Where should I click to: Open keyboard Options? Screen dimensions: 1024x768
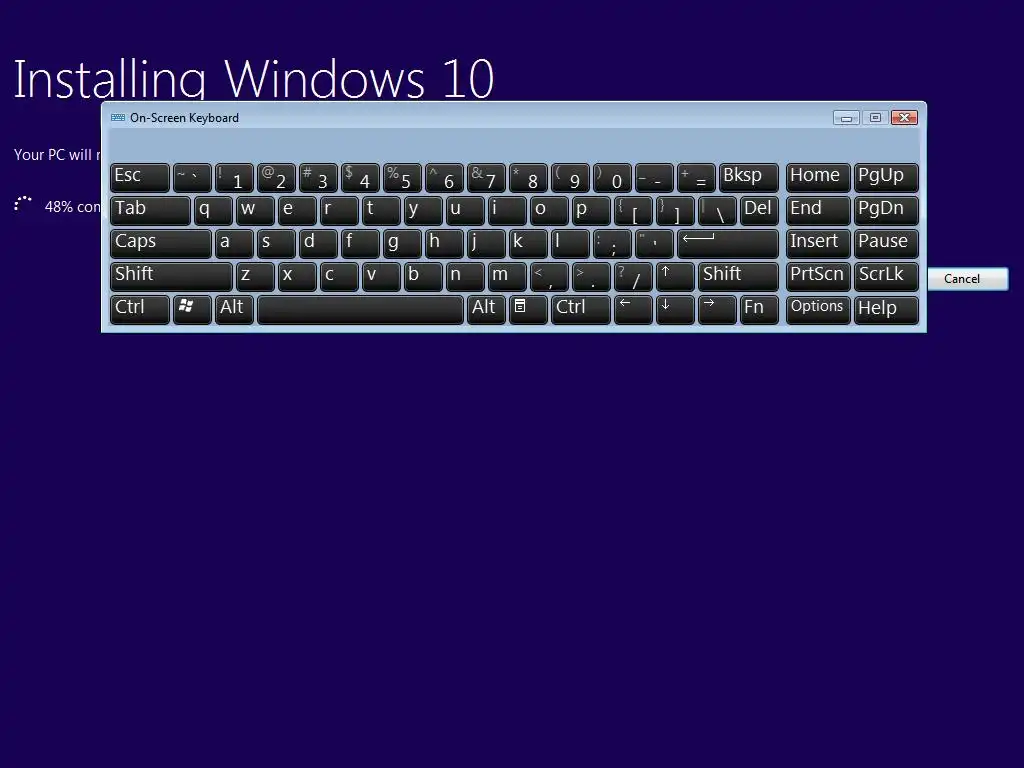818,309
